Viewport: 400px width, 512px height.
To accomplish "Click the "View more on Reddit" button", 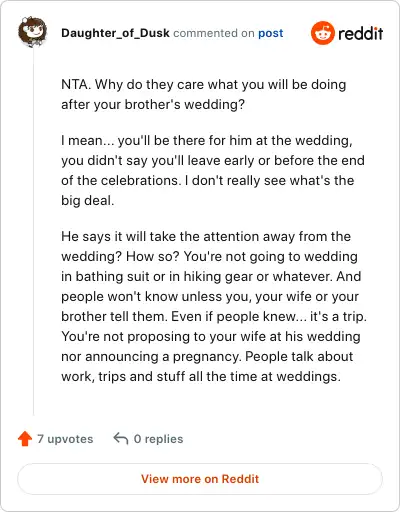I will point(200,479).
